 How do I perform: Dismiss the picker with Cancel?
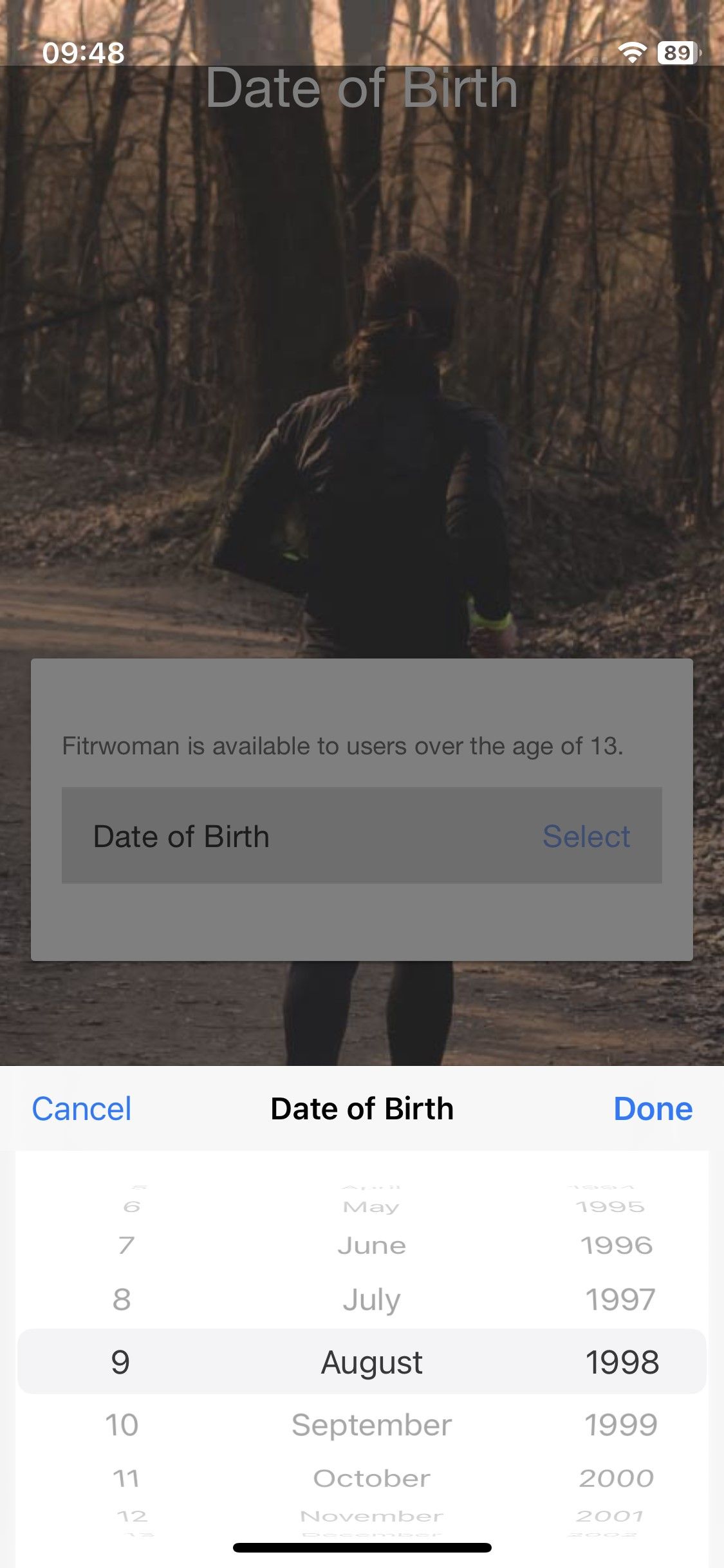coord(80,1108)
